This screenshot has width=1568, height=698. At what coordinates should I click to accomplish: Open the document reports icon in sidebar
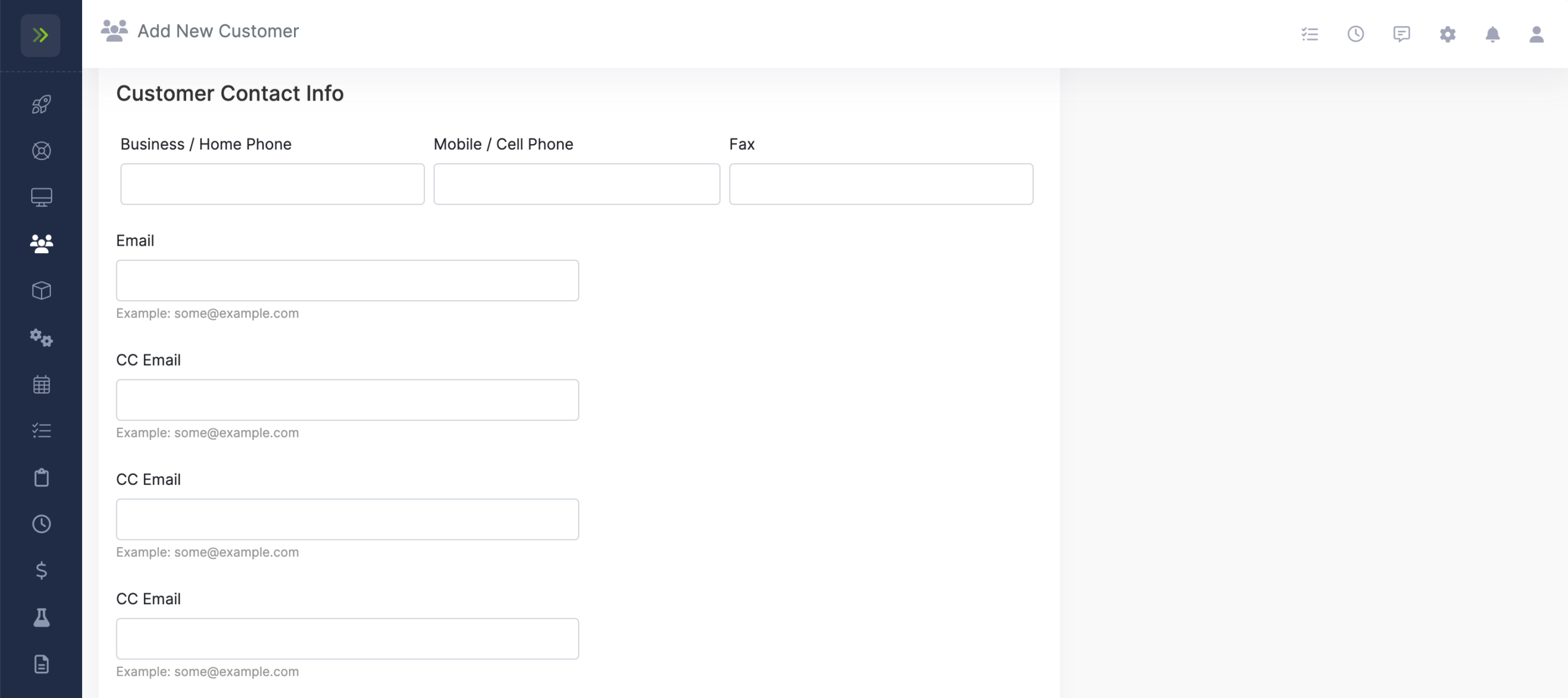(41, 664)
